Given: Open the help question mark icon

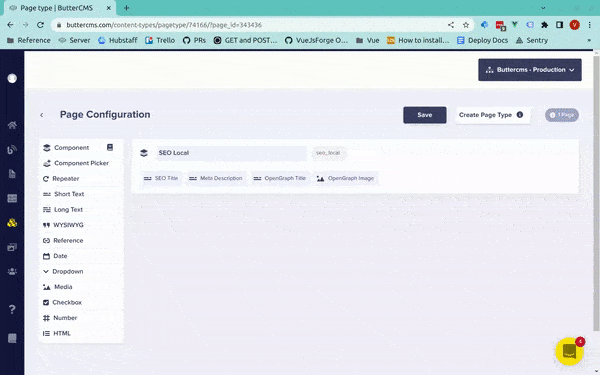Looking at the screenshot, I should pos(12,309).
